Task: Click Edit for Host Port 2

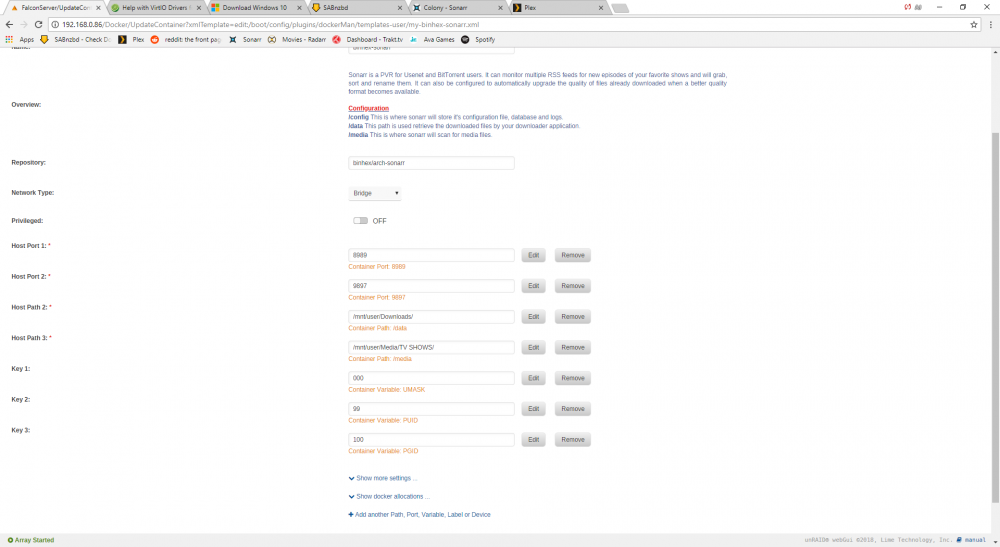Action: coord(533,286)
